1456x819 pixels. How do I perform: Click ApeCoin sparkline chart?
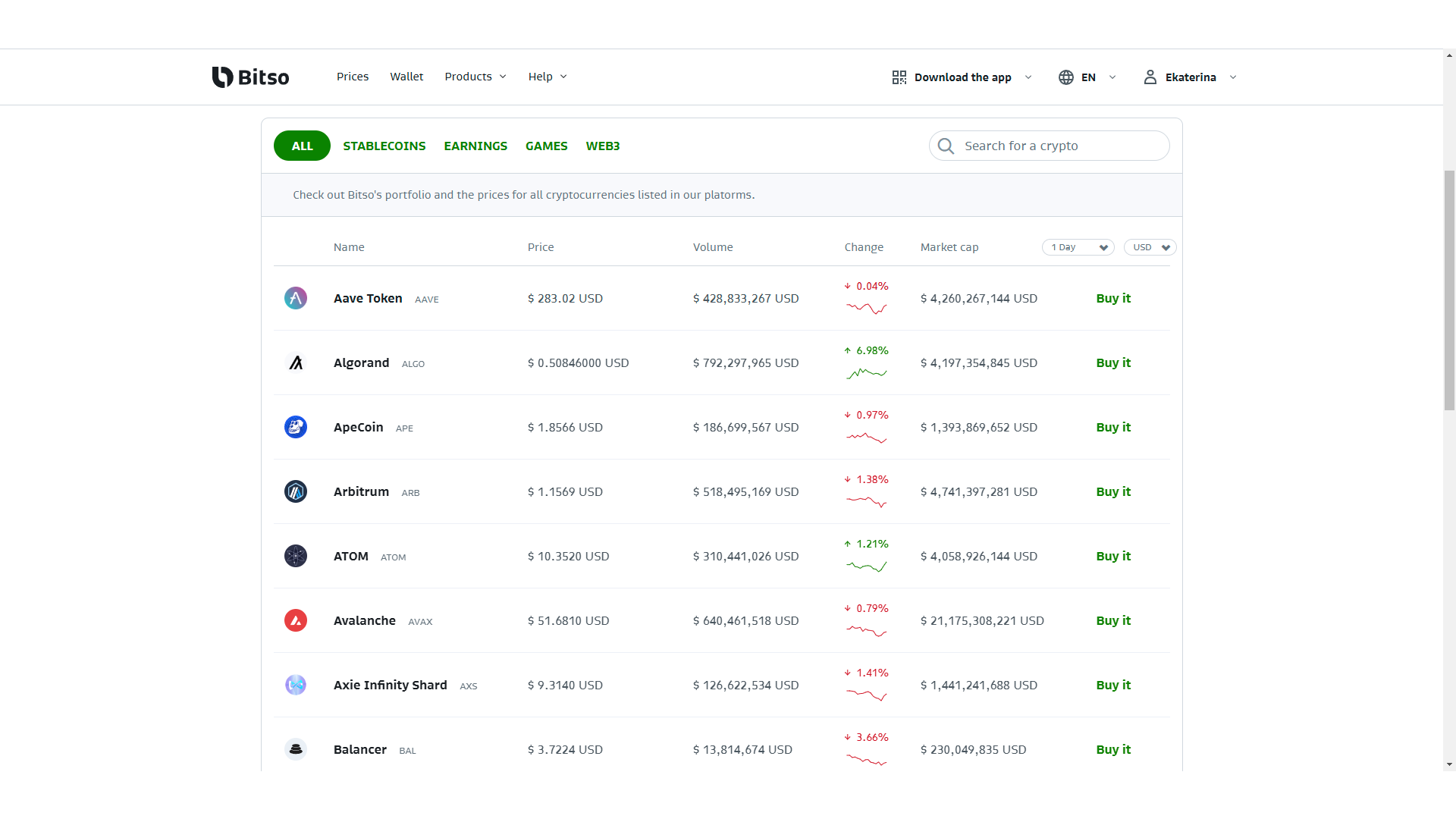(x=867, y=438)
